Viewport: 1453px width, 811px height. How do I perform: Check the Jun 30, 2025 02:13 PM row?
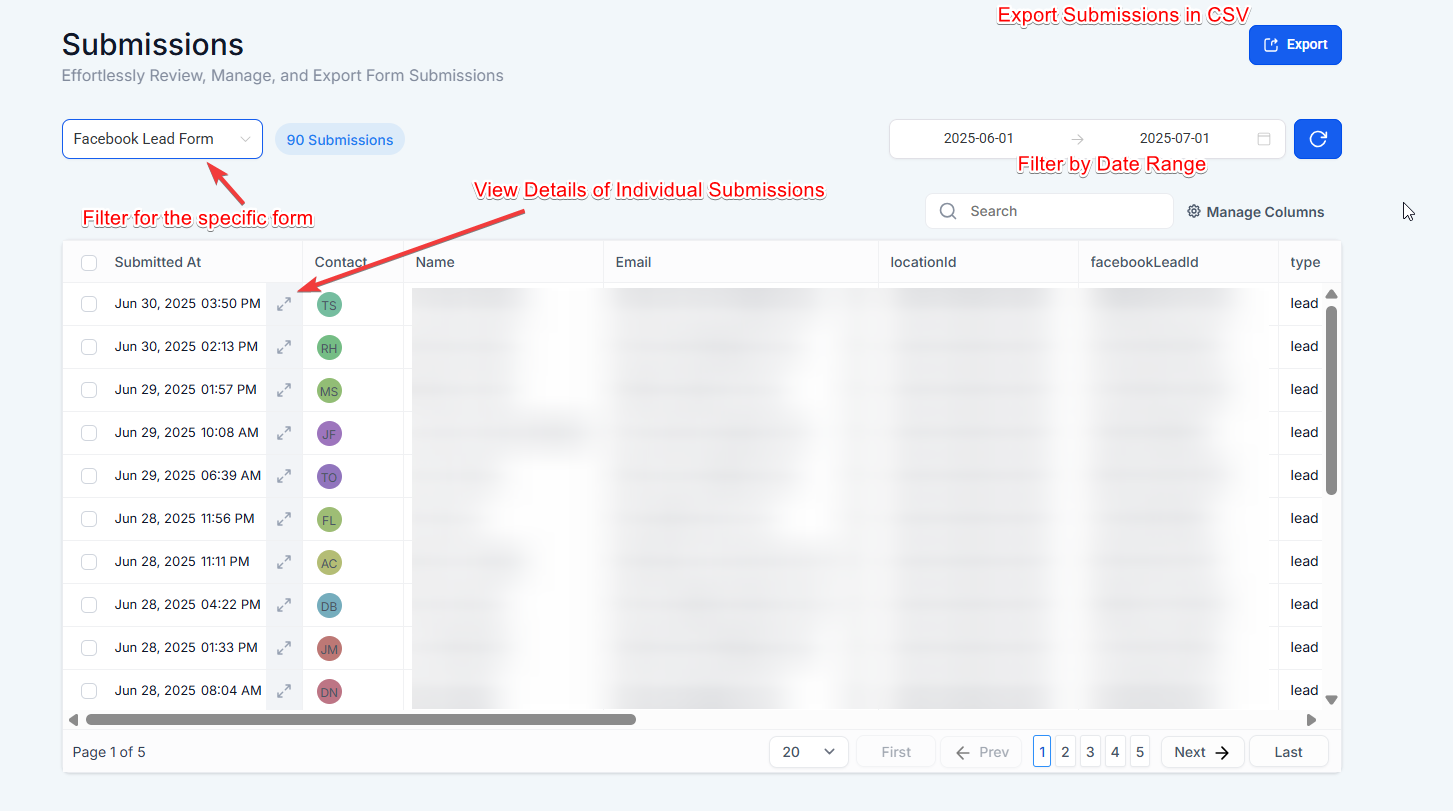(89, 347)
